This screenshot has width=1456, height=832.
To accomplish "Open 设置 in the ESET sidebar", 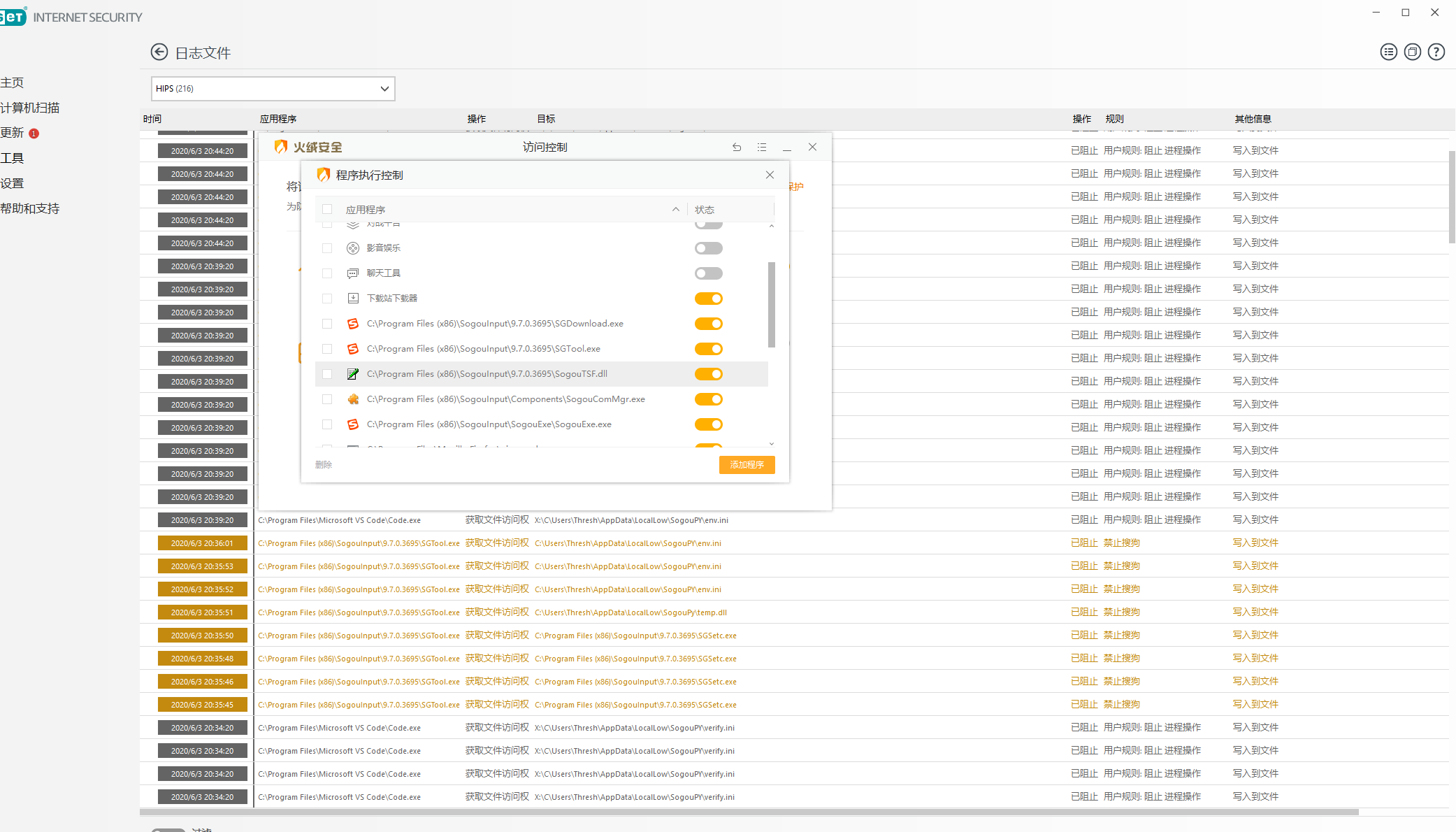I will point(12,183).
